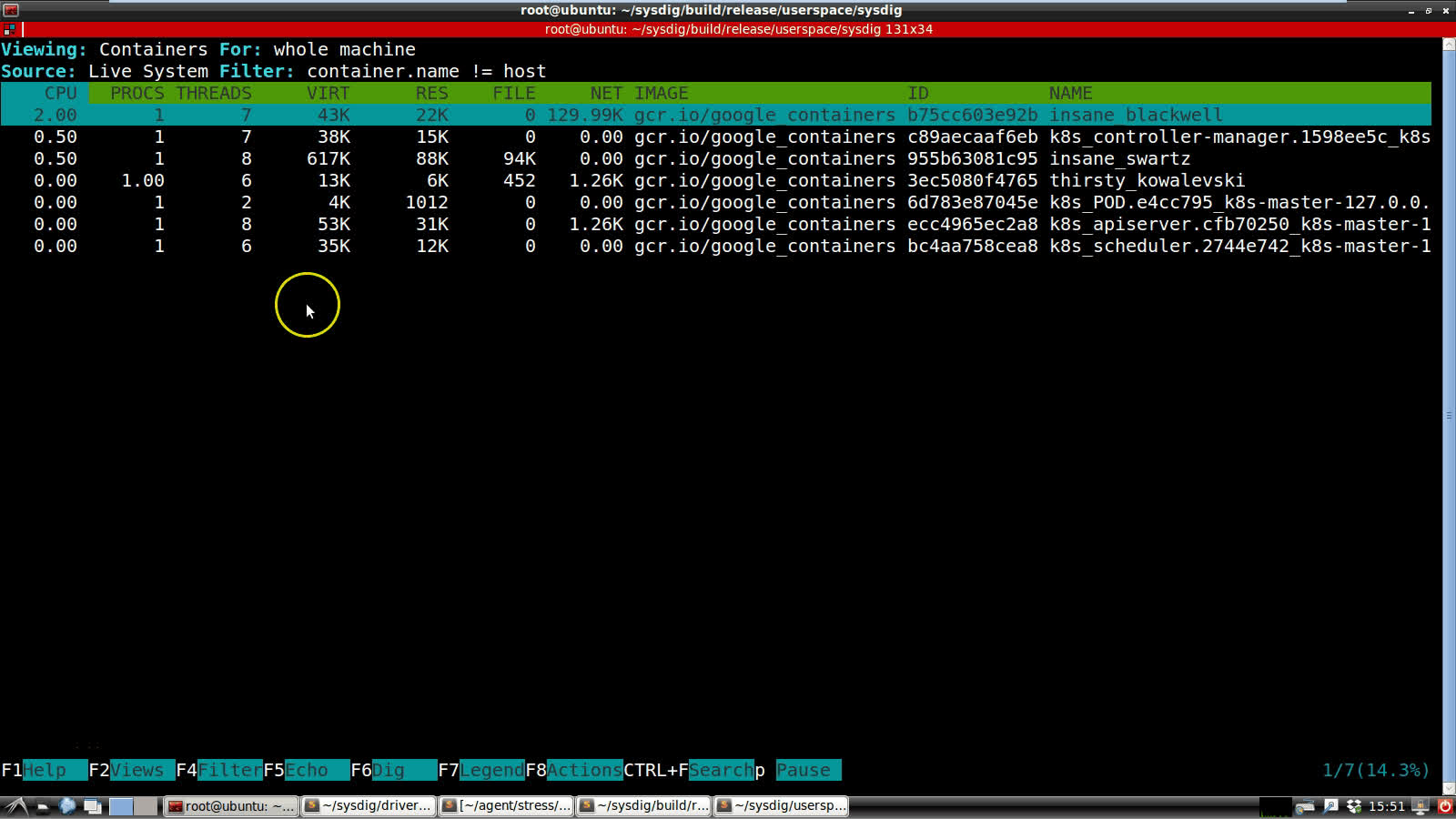Screen dimensions: 1456x819
Task: Click the scrollbar down arrow
Action: click(1449, 787)
